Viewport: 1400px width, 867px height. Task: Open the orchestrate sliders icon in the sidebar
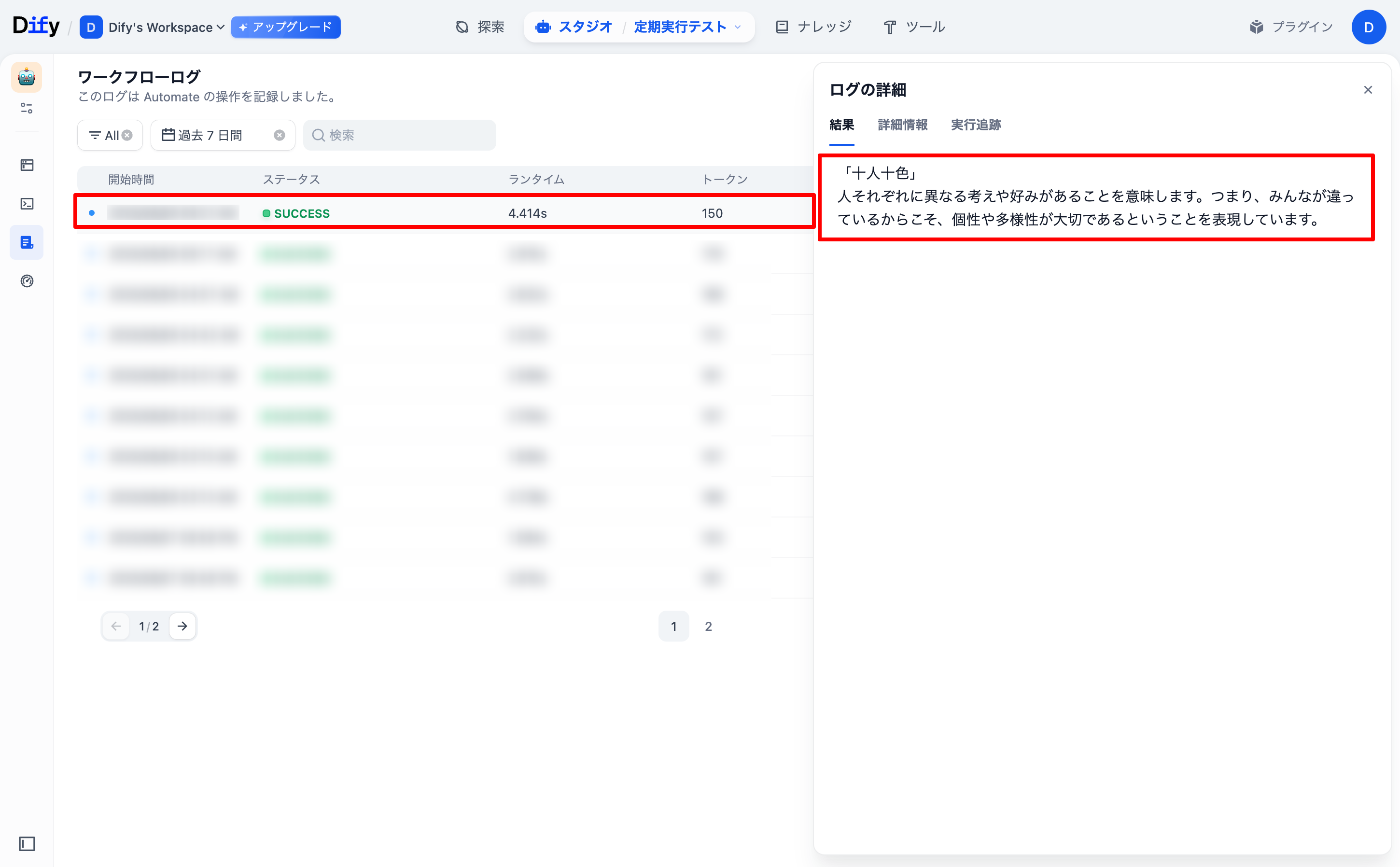click(x=27, y=108)
